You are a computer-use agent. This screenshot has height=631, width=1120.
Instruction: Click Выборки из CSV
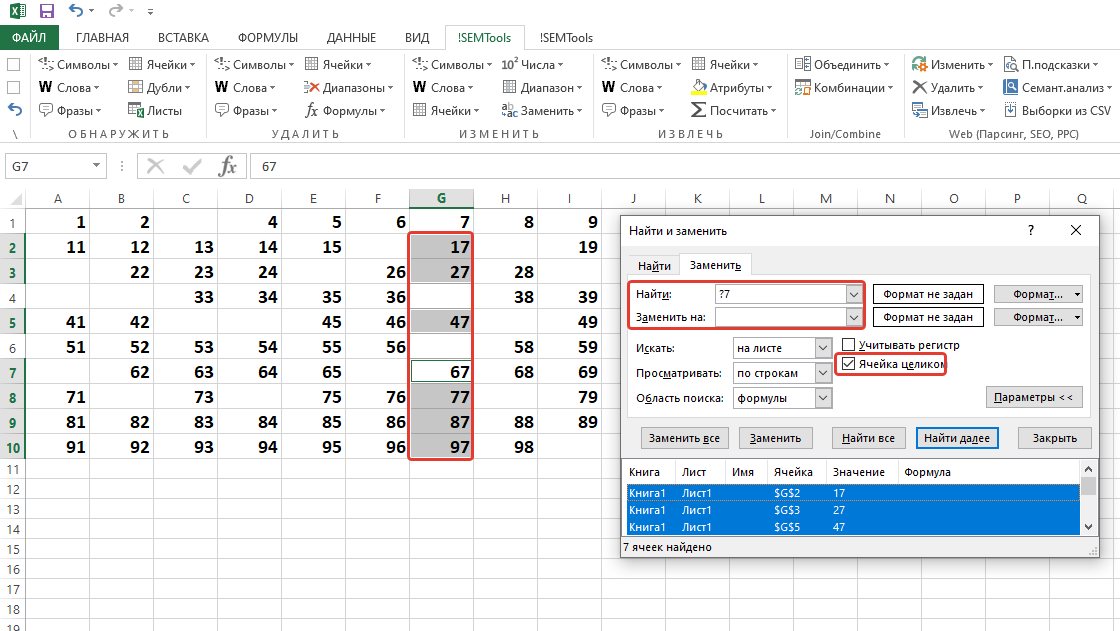[x=1057, y=110]
